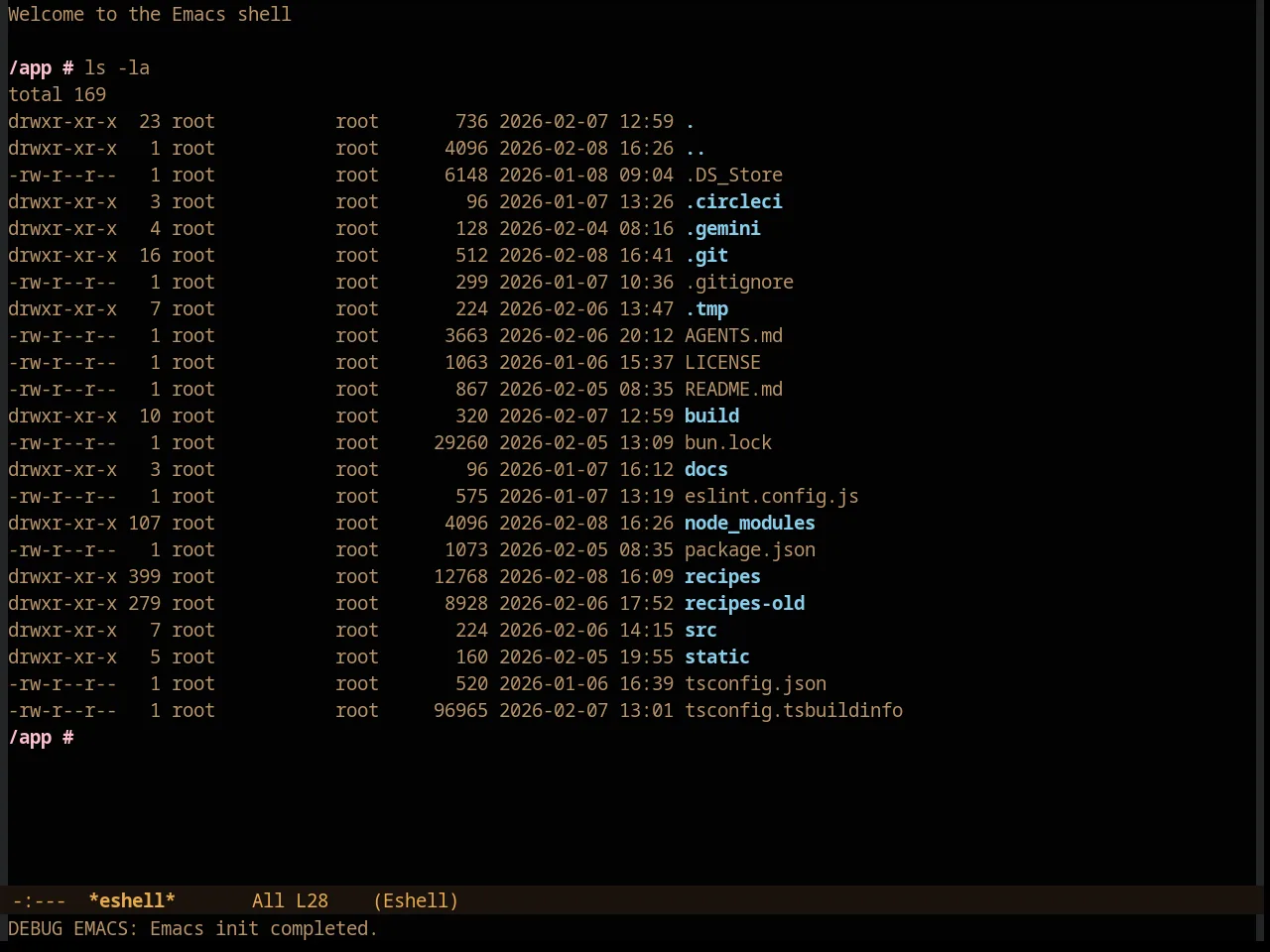The height and width of the screenshot is (952, 1270).
Task: Click the 2026-02-08 16:41 timestamp
Action: pyautogui.click(x=586, y=255)
